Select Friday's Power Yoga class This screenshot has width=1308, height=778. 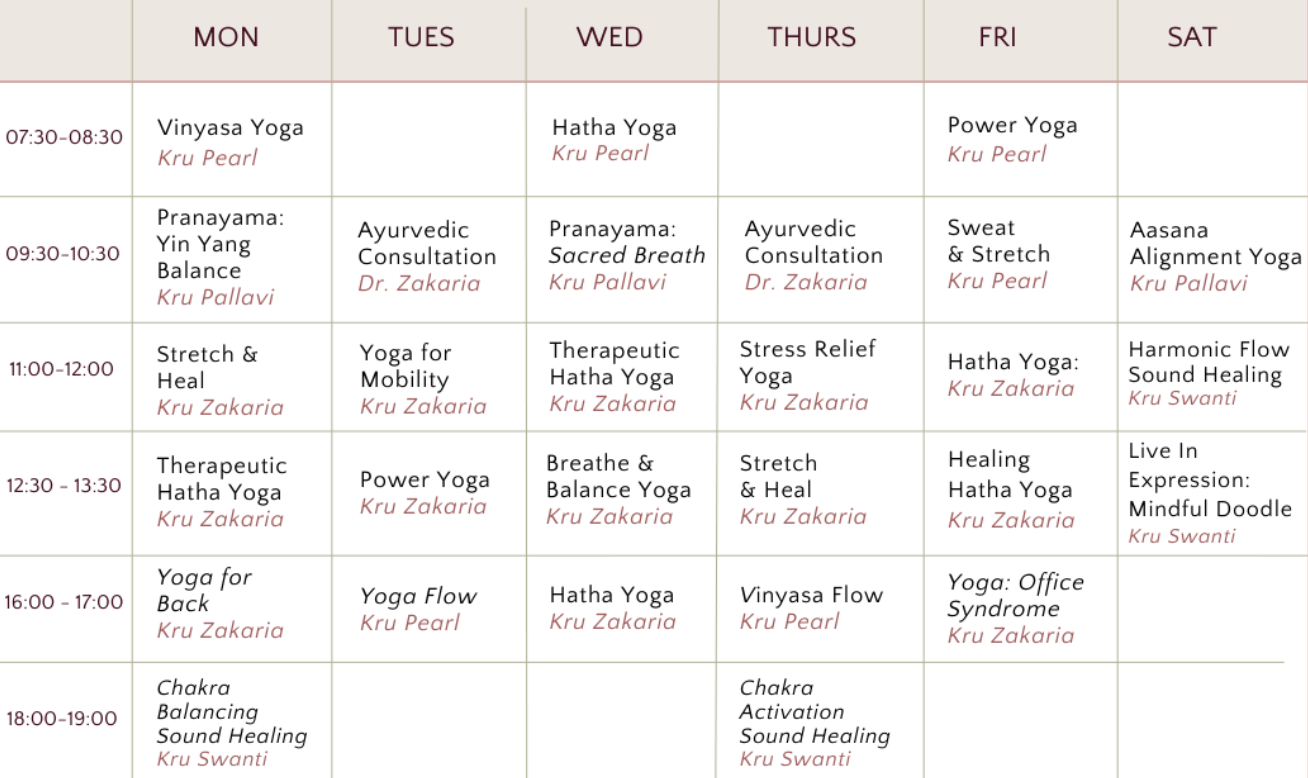coord(1012,126)
